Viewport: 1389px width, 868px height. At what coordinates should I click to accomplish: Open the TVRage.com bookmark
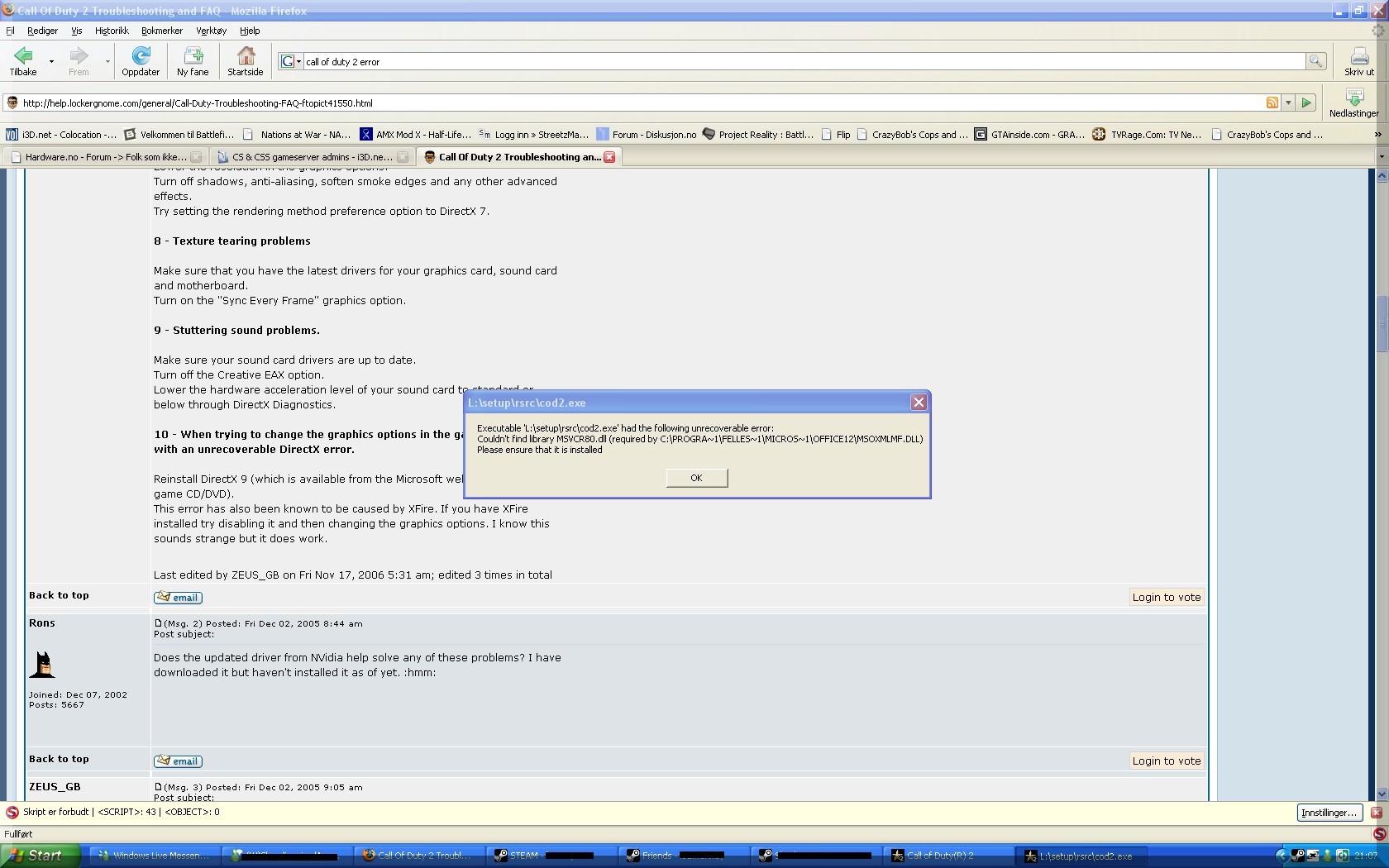point(1147,134)
